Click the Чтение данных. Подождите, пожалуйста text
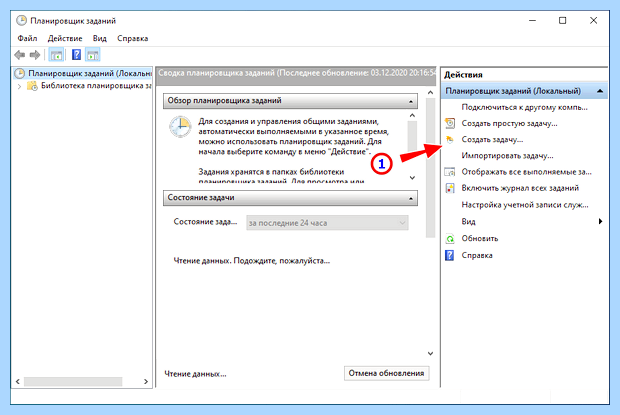 (251, 261)
